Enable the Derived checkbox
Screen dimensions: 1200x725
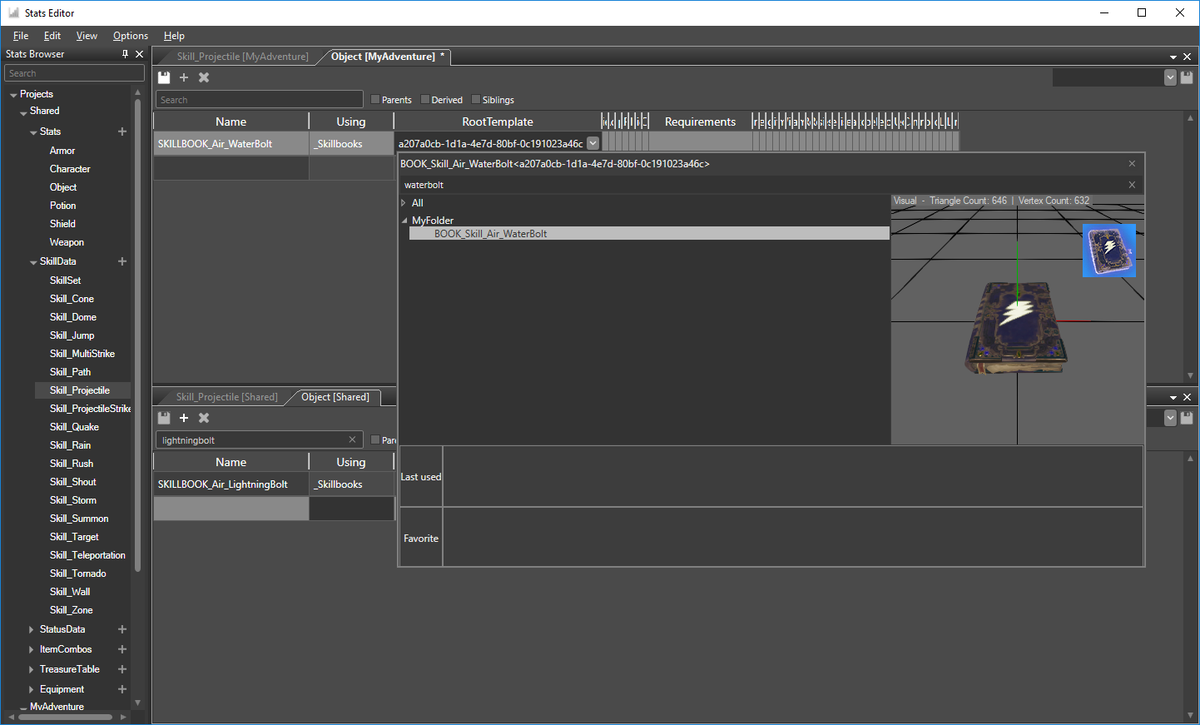[x=424, y=99]
